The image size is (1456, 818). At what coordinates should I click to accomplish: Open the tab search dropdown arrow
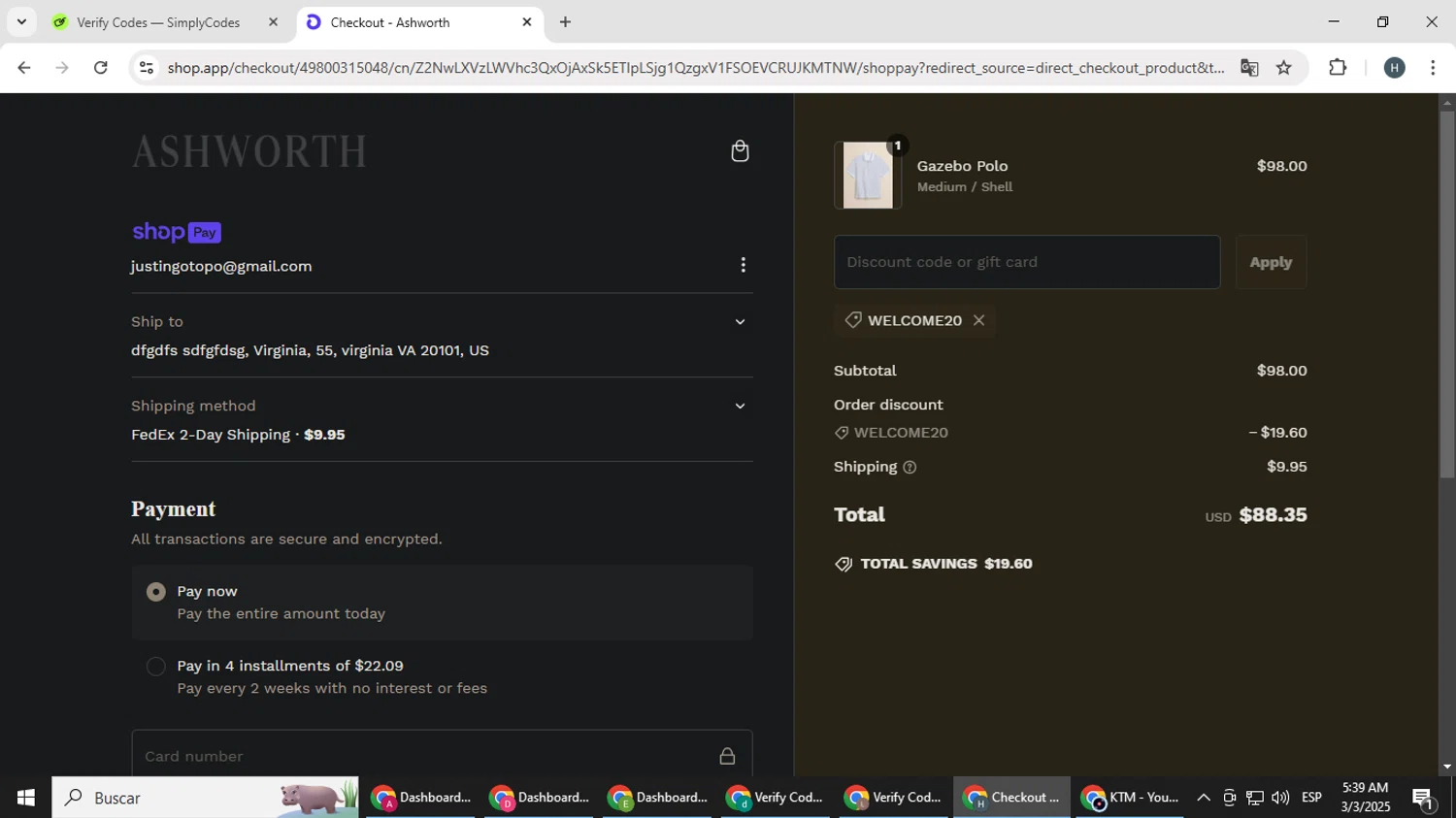point(21,22)
